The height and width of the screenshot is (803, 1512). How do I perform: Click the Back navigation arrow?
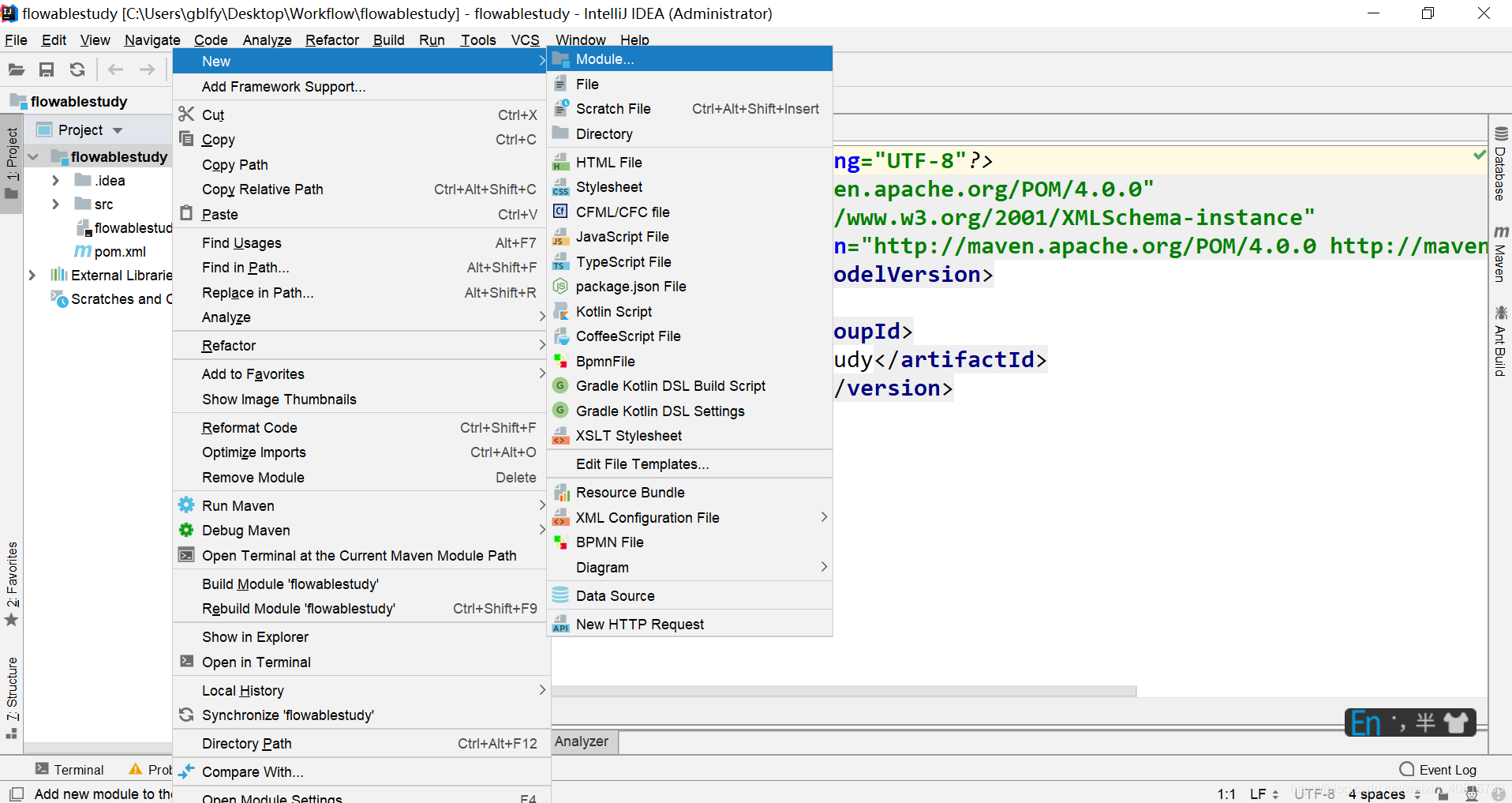click(x=116, y=69)
